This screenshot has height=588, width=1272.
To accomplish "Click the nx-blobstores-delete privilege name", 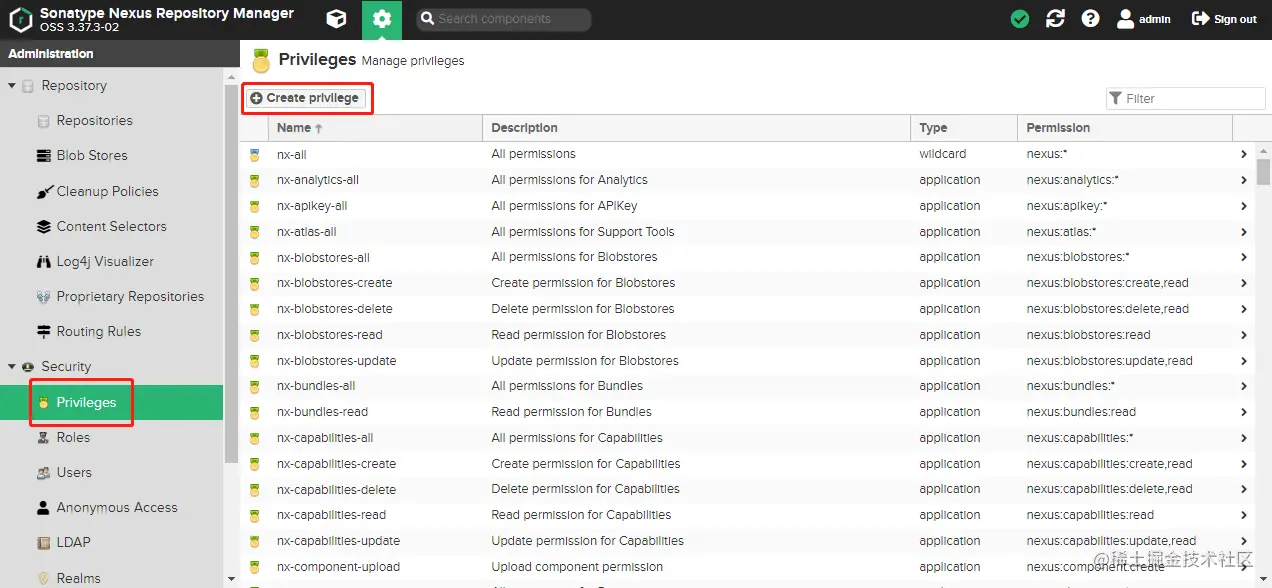I will tap(335, 309).
